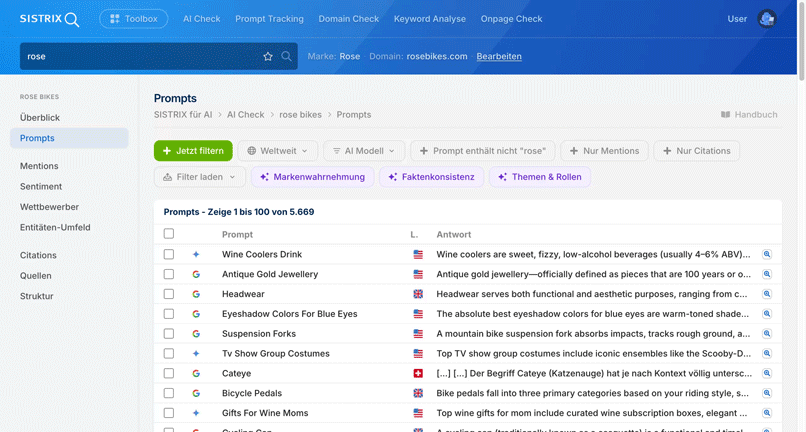806x432 pixels.
Task: Open answer details for Antique Gold Jewellery row
Action: pyautogui.click(x=766, y=274)
